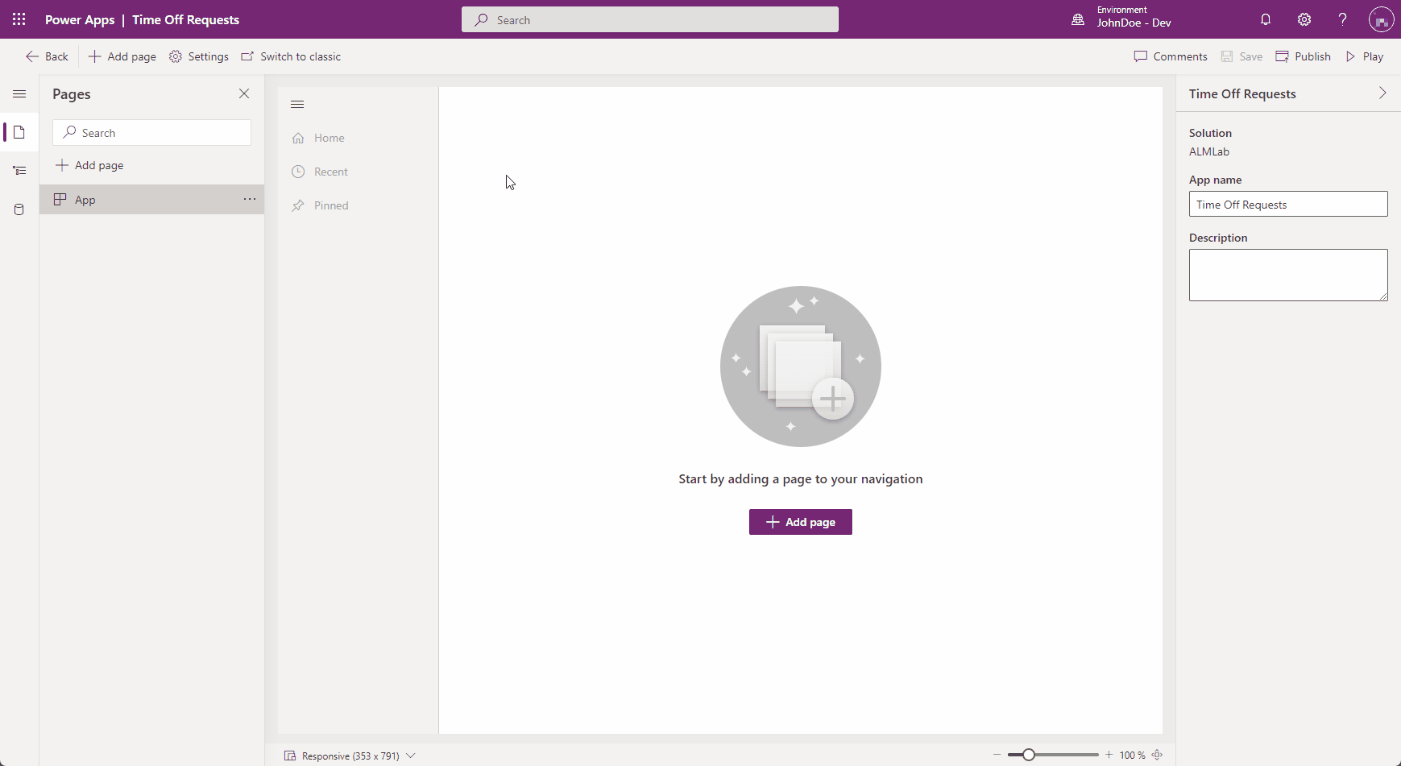Open notifications using the bell icon
Image resolution: width=1401 pixels, height=766 pixels.
point(1265,19)
